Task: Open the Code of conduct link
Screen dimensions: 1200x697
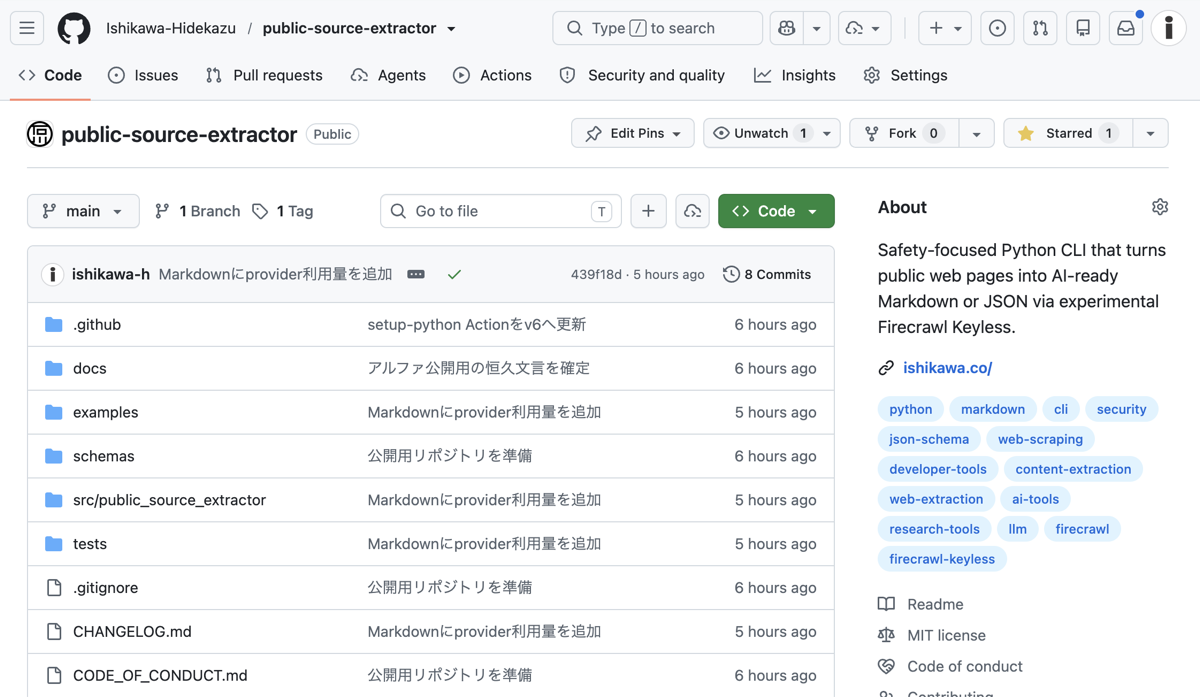Action: [x=964, y=666]
